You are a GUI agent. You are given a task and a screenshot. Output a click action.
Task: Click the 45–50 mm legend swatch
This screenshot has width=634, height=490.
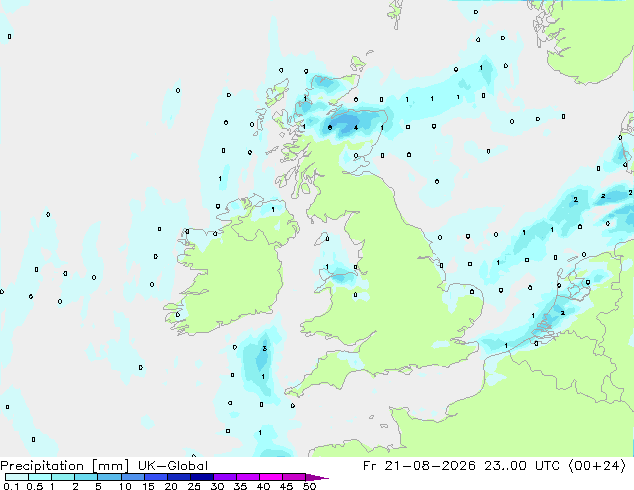(294, 477)
